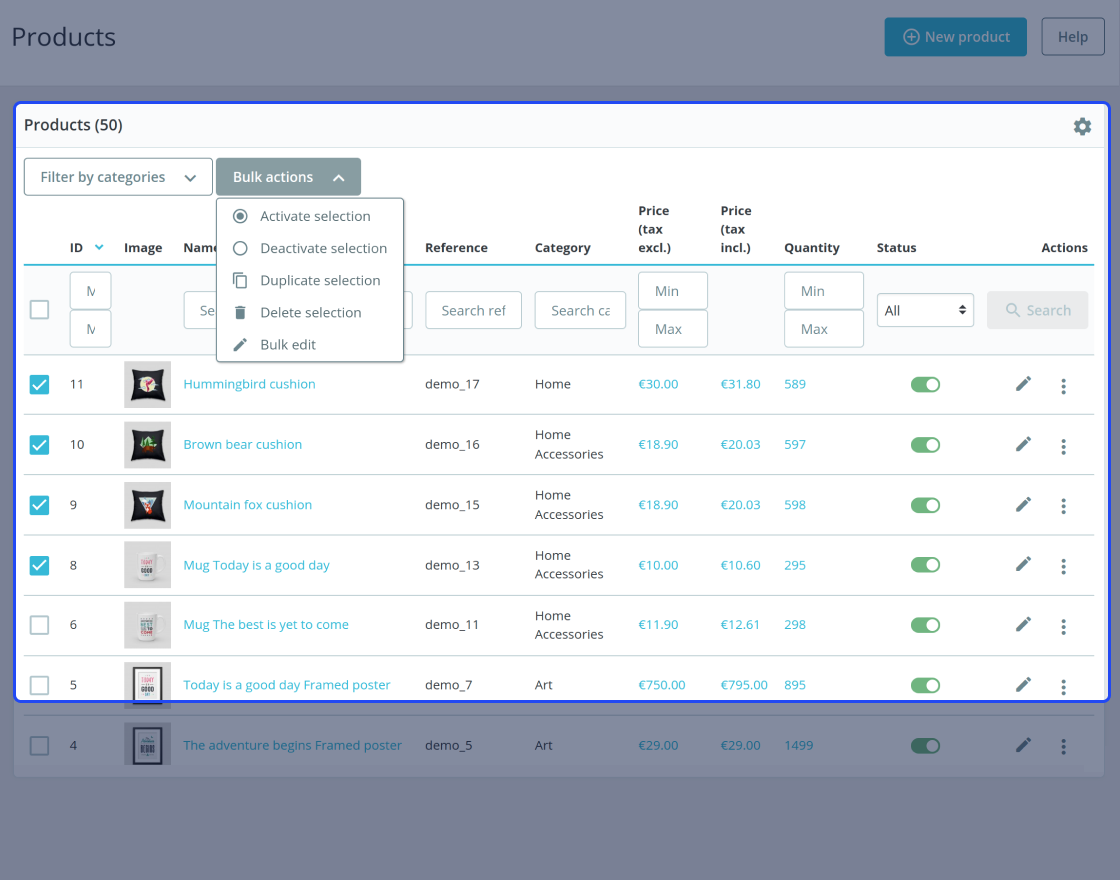This screenshot has width=1120, height=880.
Task: Edit The adventure begins Framed poster pencil
Action: coord(1023,745)
